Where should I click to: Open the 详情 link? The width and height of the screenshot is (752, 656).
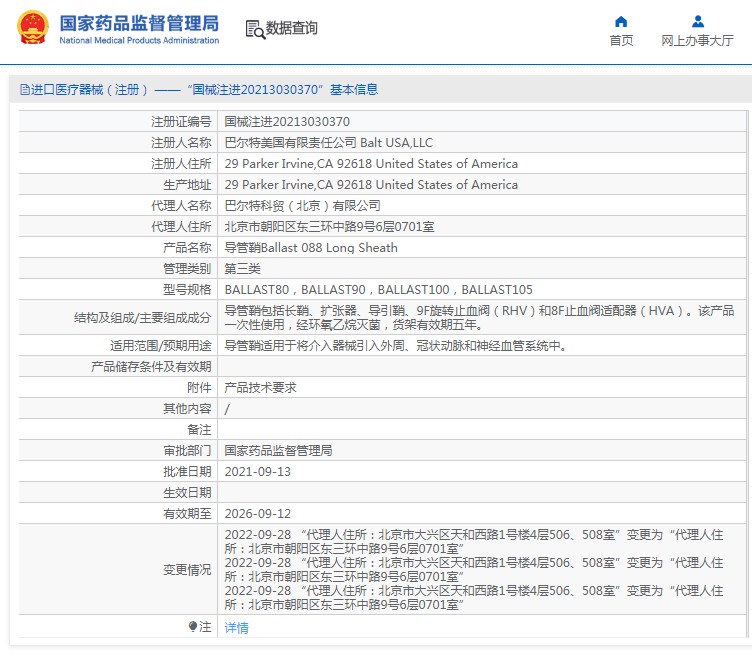236,627
